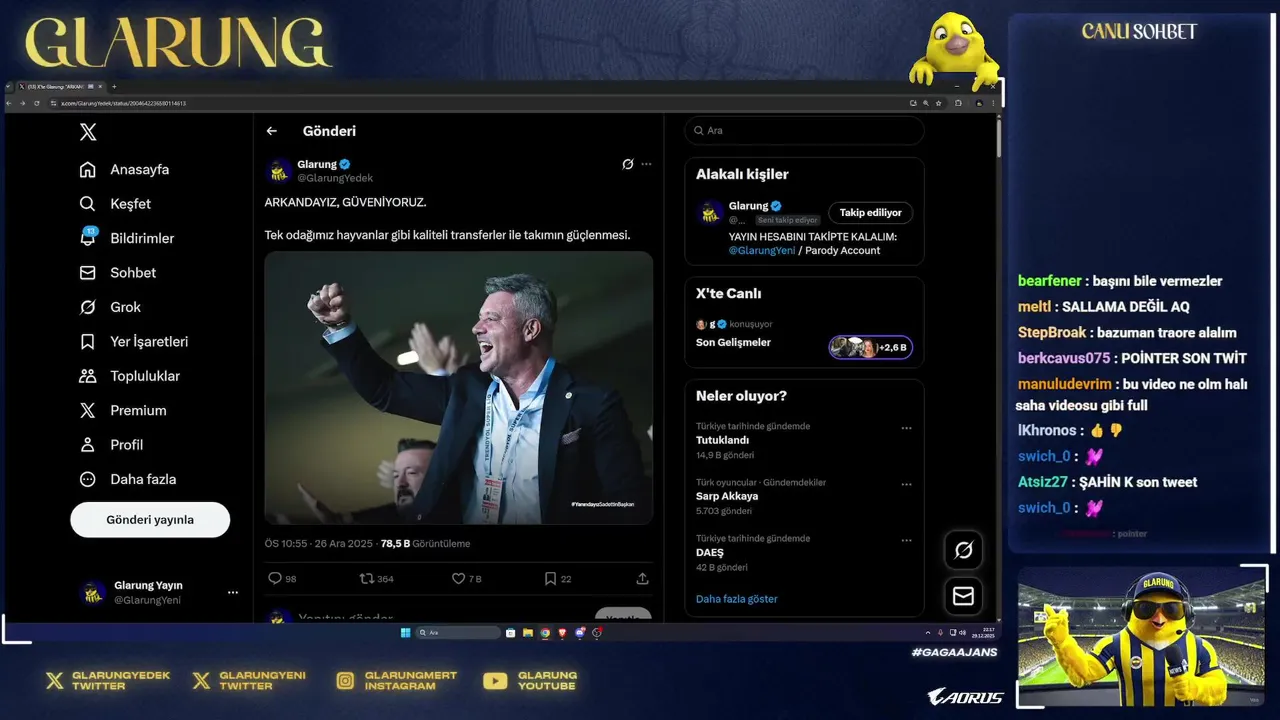Open Bildirimler notifications
The image size is (1280, 720).
127,238
